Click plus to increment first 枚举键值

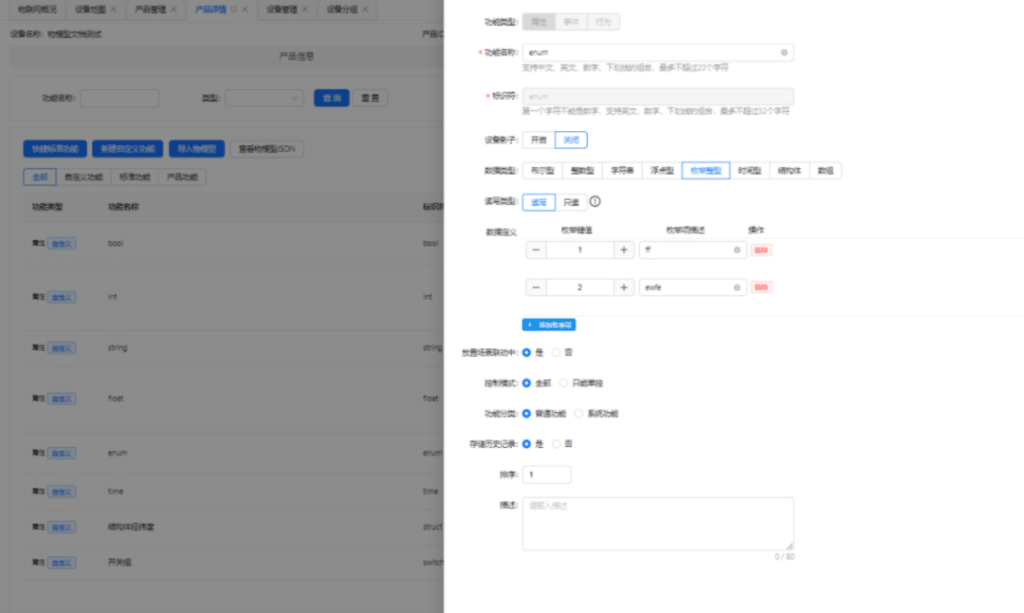(622, 249)
